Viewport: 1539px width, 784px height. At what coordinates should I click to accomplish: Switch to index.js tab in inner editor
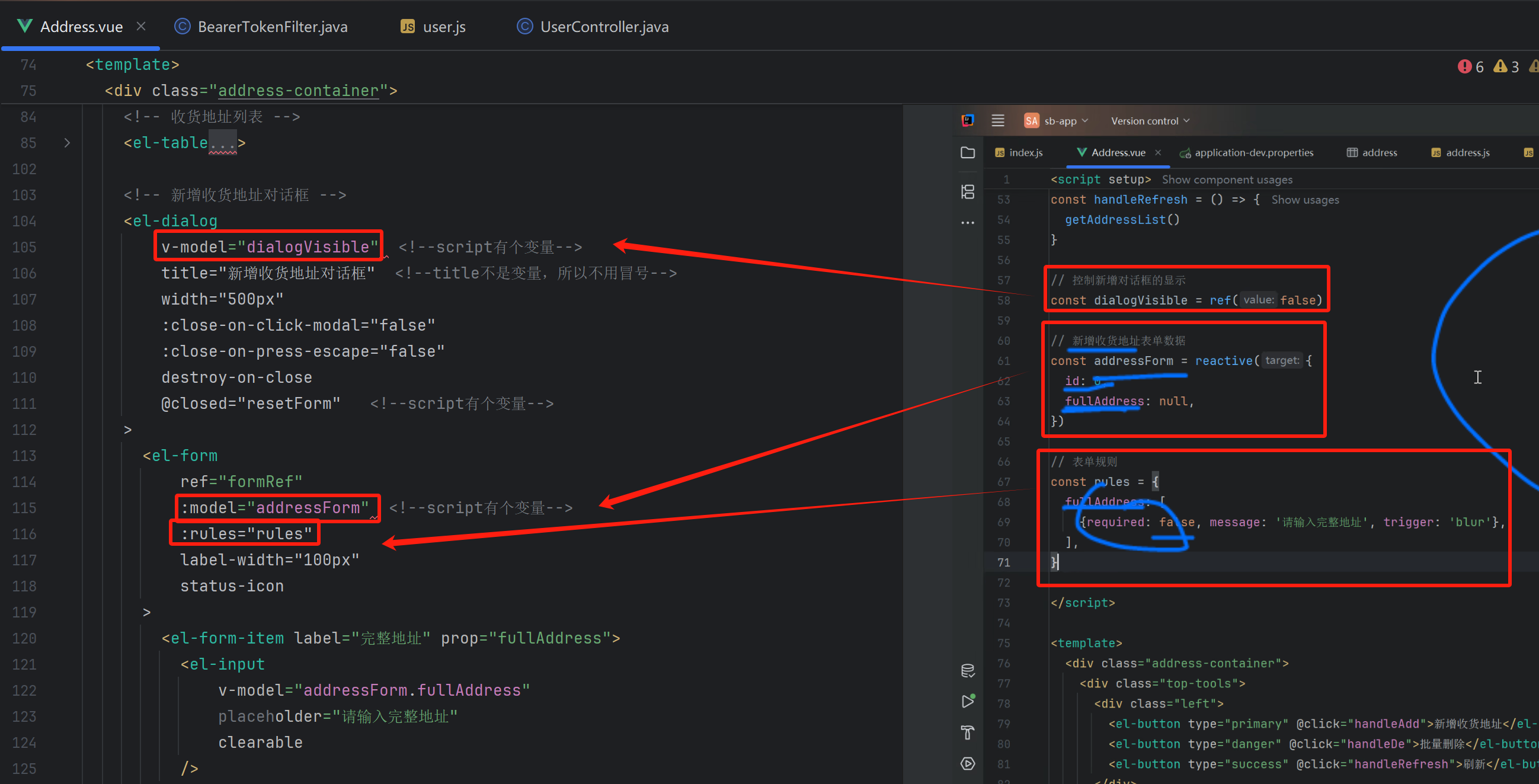point(1019,153)
